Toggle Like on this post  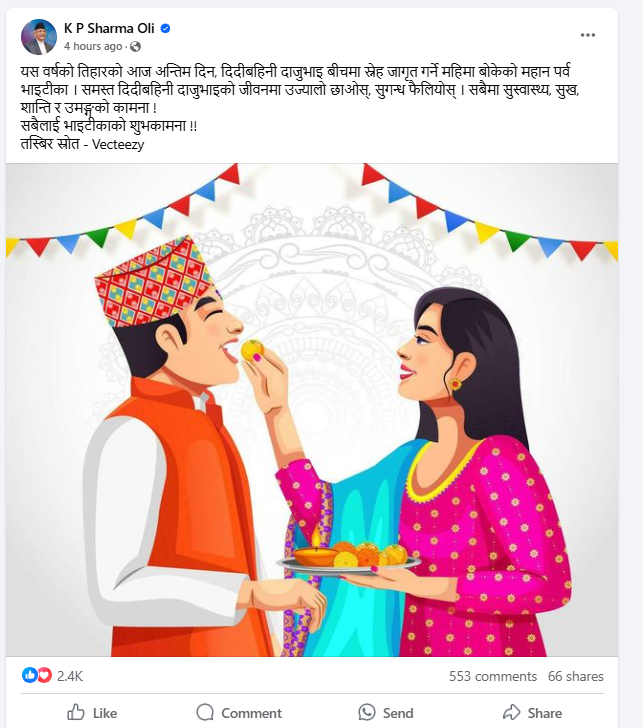pyautogui.click(x=92, y=712)
